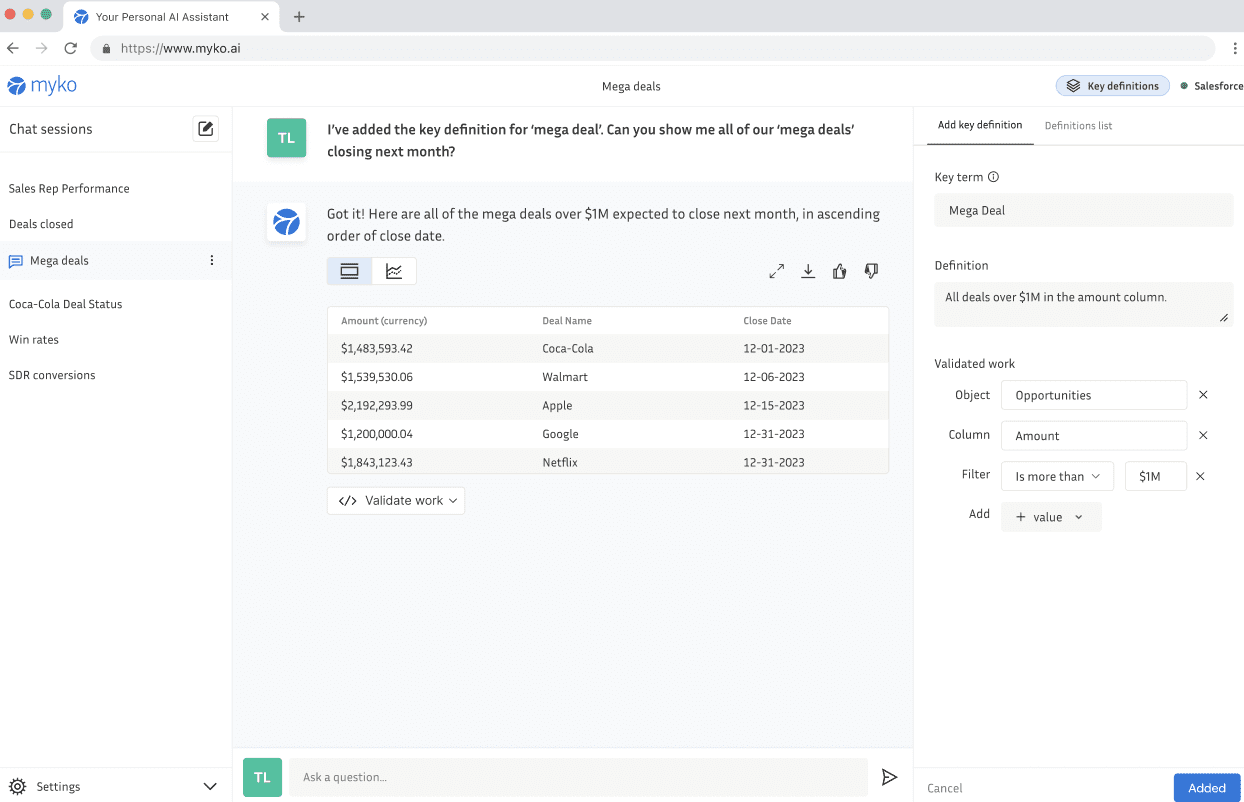Open the Sales Rep Performance chat session
The height and width of the screenshot is (802, 1244).
coord(69,189)
